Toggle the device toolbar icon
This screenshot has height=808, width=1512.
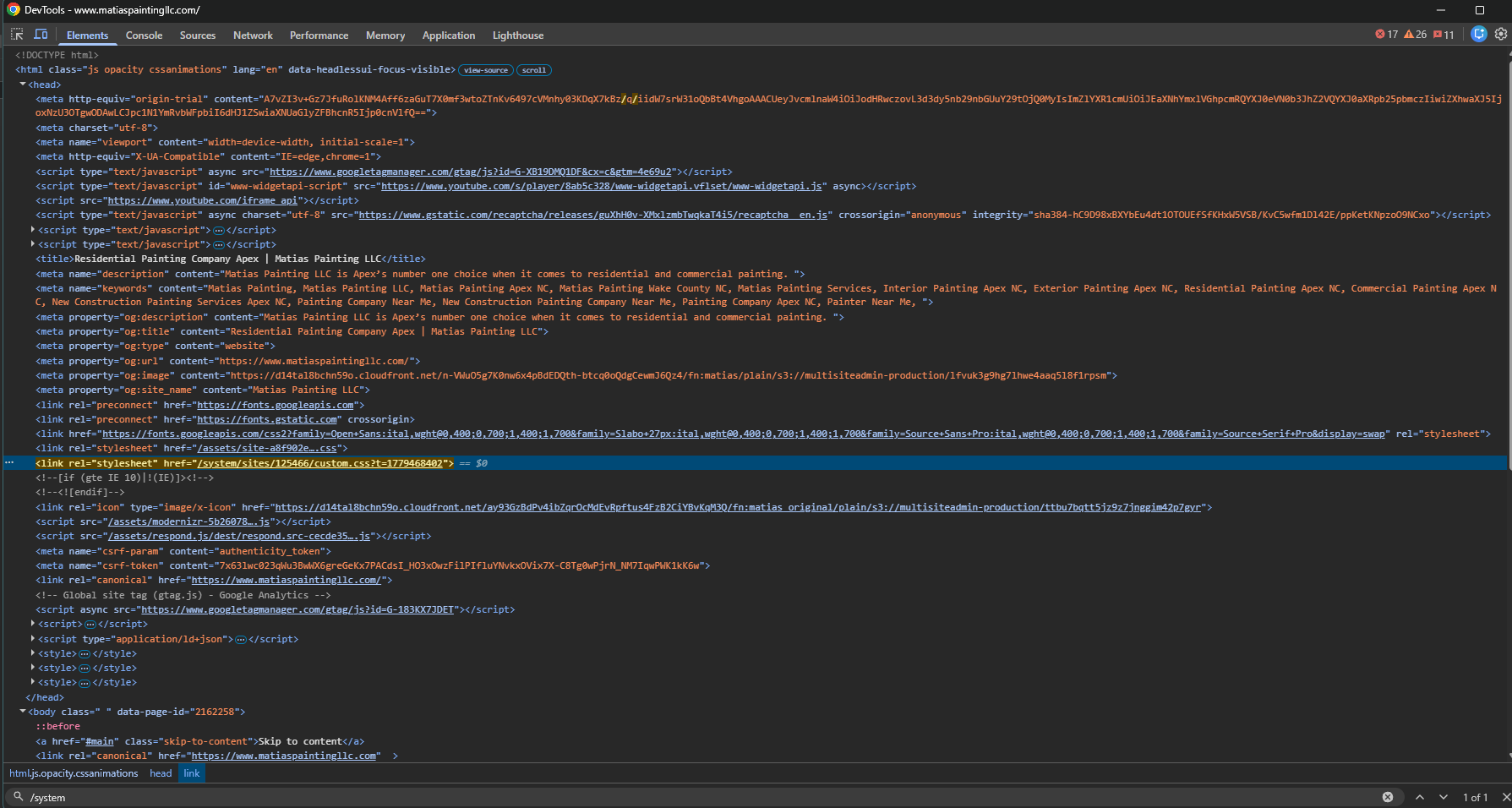(41, 35)
